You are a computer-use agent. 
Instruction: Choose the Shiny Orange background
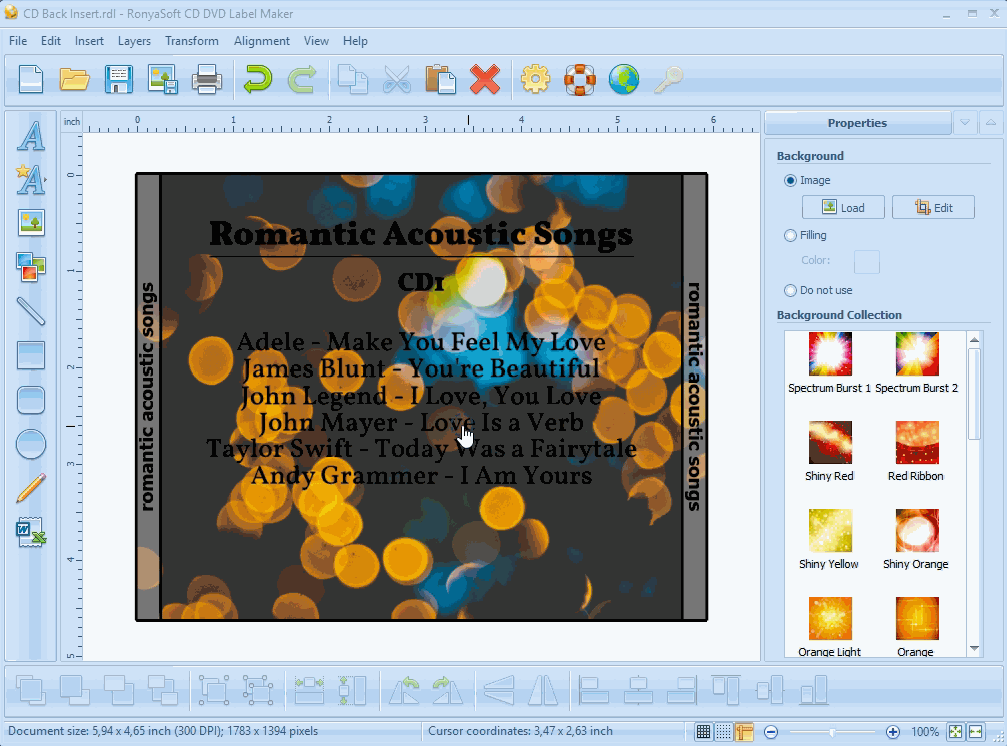[x=916, y=539]
